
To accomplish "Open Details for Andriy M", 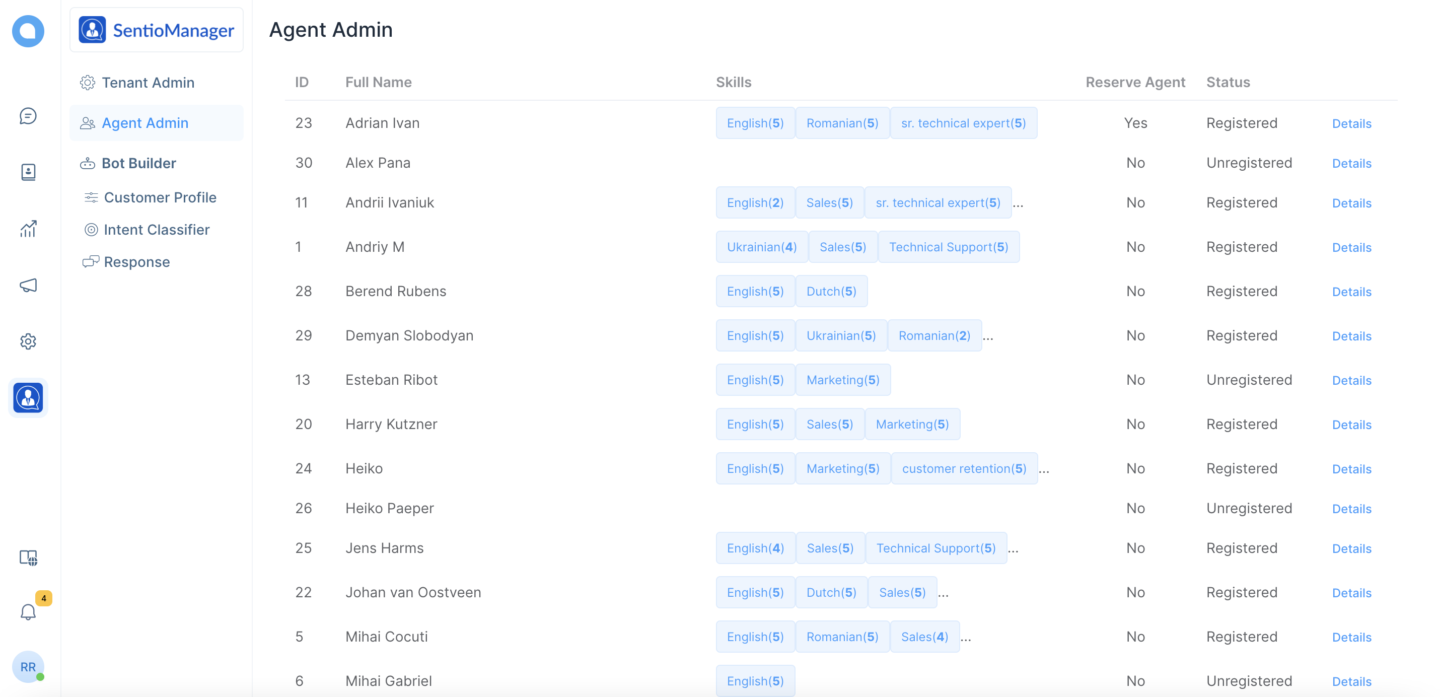I will point(1351,247).
